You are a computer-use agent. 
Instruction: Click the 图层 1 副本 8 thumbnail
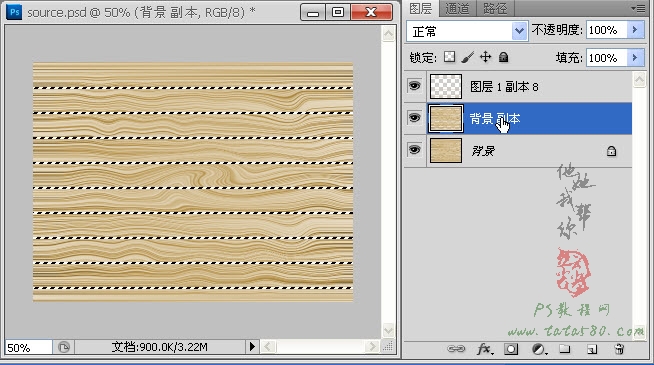tap(446, 86)
